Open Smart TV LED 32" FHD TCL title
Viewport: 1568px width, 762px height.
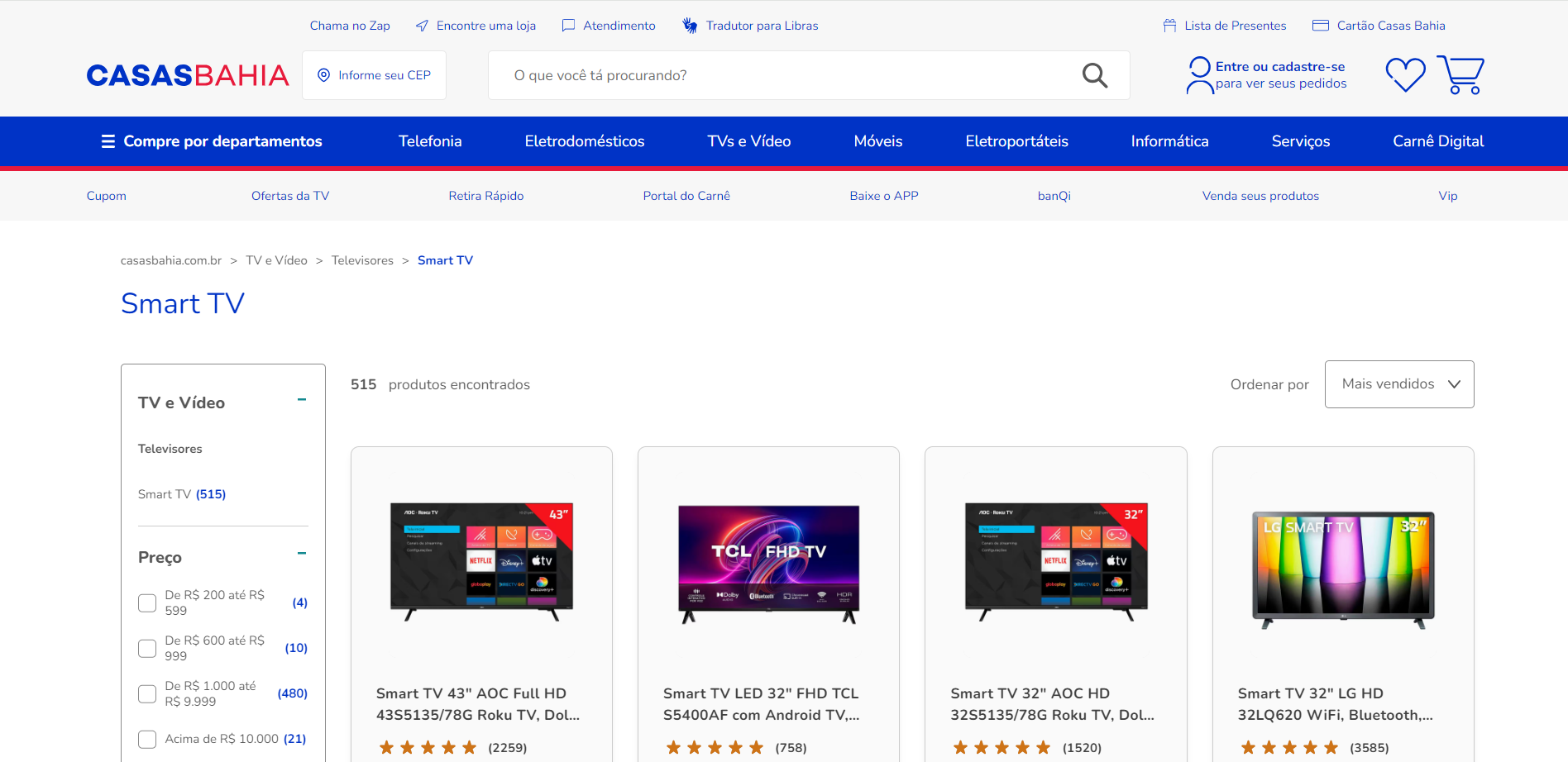click(762, 704)
